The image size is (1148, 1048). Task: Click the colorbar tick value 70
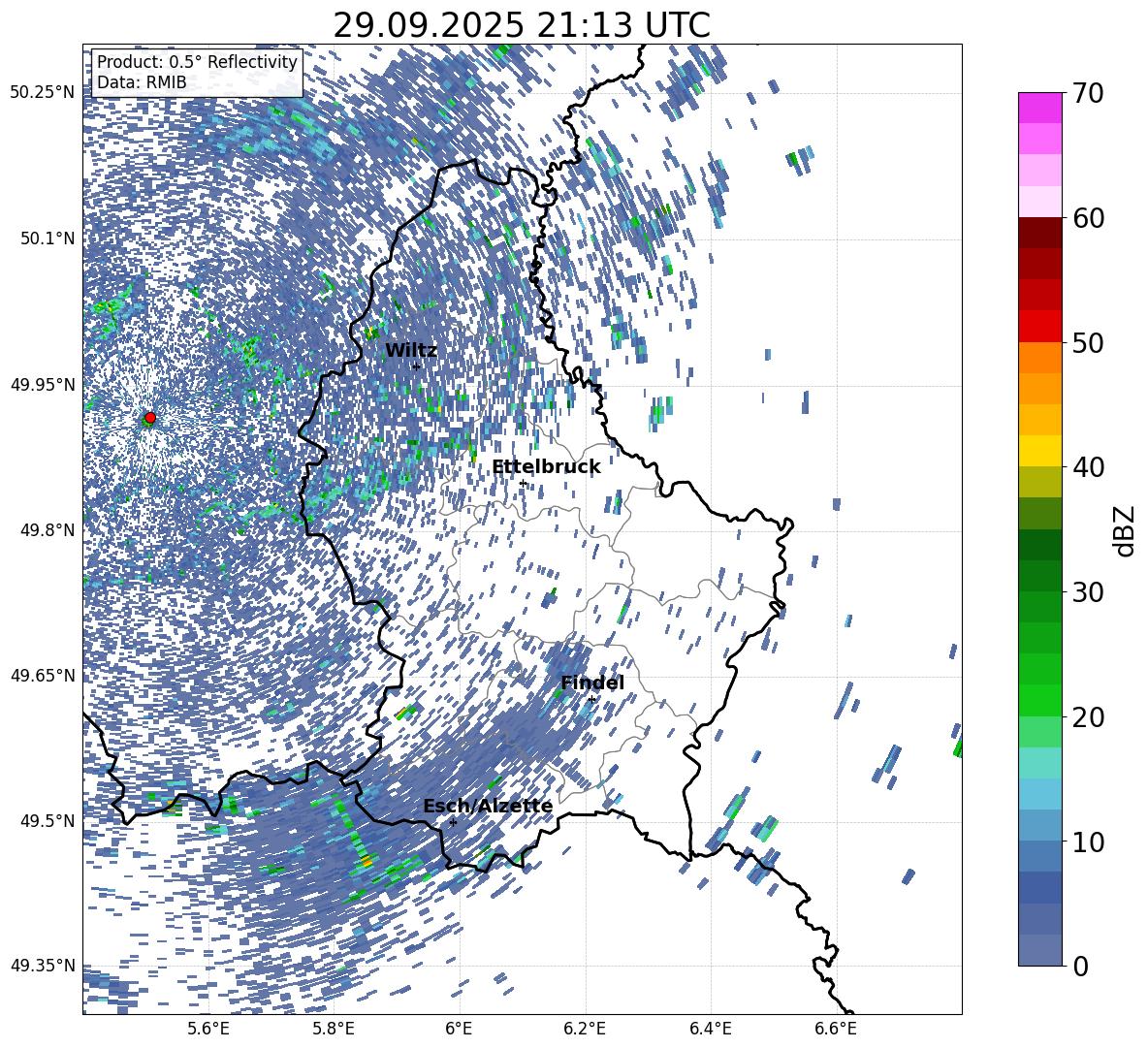pos(1088,94)
